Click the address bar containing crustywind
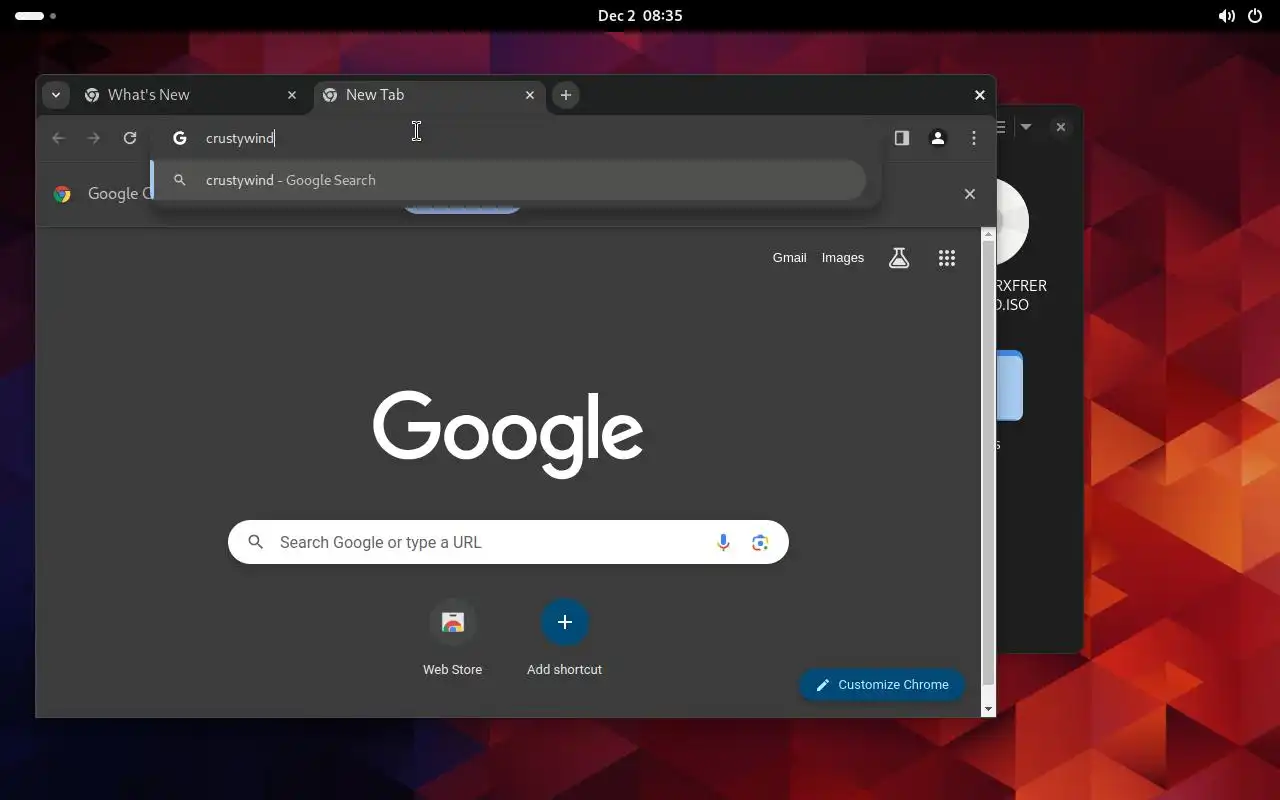Image resolution: width=1280 pixels, height=800 pixels. point(515,138)
